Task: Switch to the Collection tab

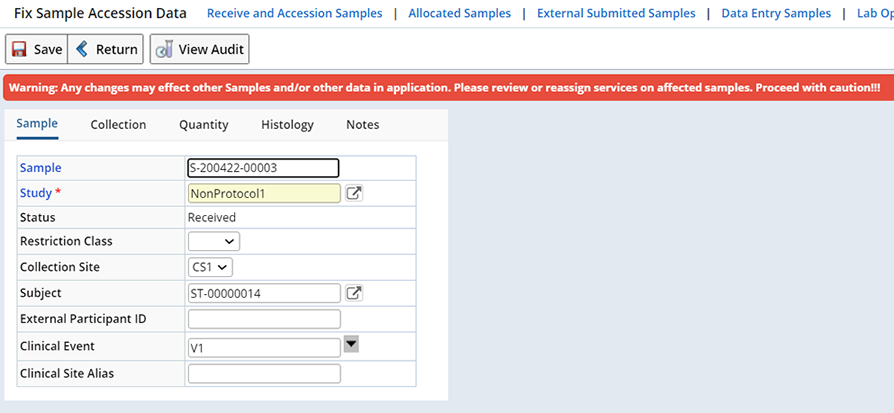Action: pos(118,124)
